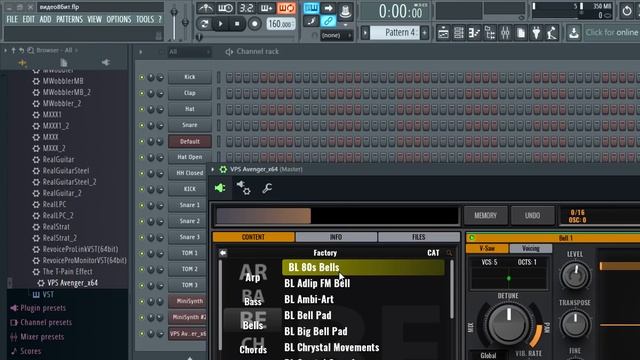Open the TOOLS menu
This screenshot has height=360, width=640.
(145, 19)
